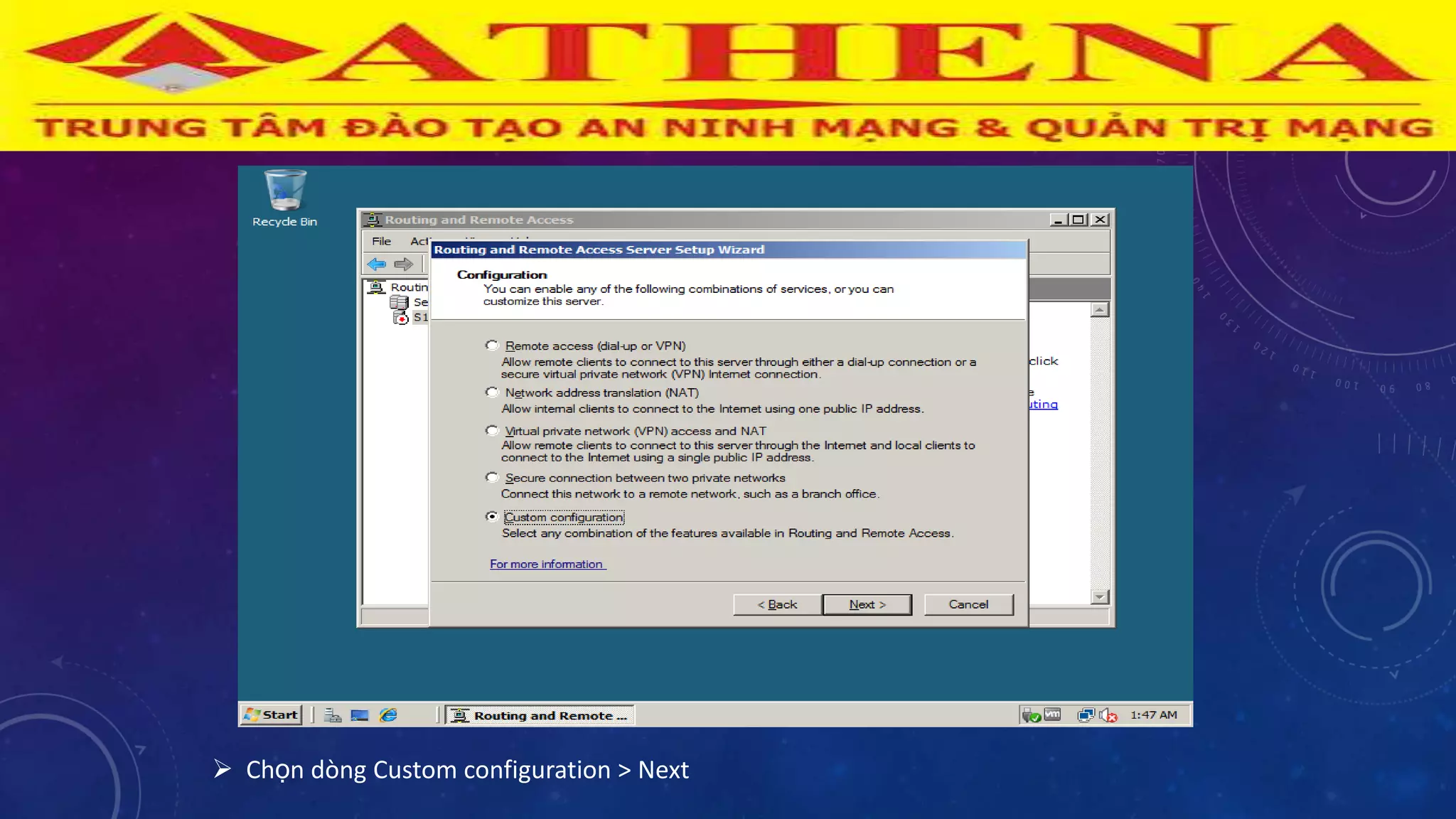Screen dimensions: 1456x819
Task: Open the File menu
Action: [381, 242]
